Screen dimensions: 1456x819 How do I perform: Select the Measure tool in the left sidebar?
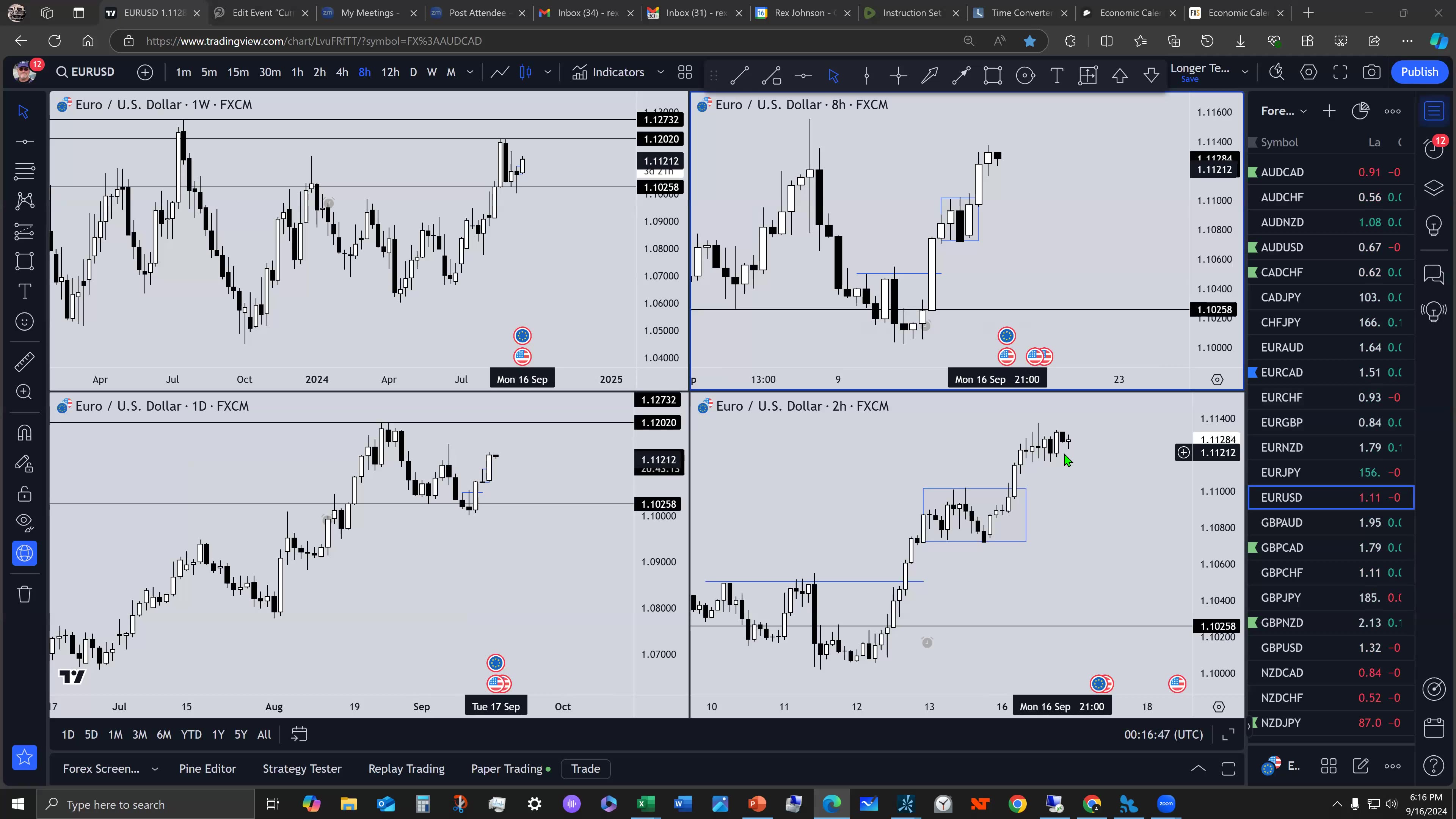(x=24, y=362)
